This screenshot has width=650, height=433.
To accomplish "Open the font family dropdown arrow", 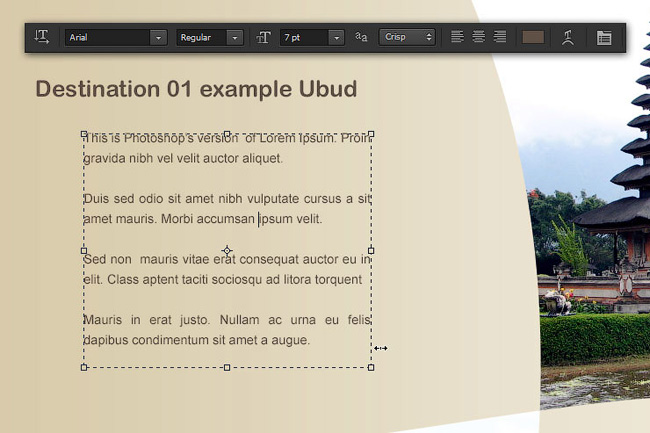I will (x=158, y=37).
